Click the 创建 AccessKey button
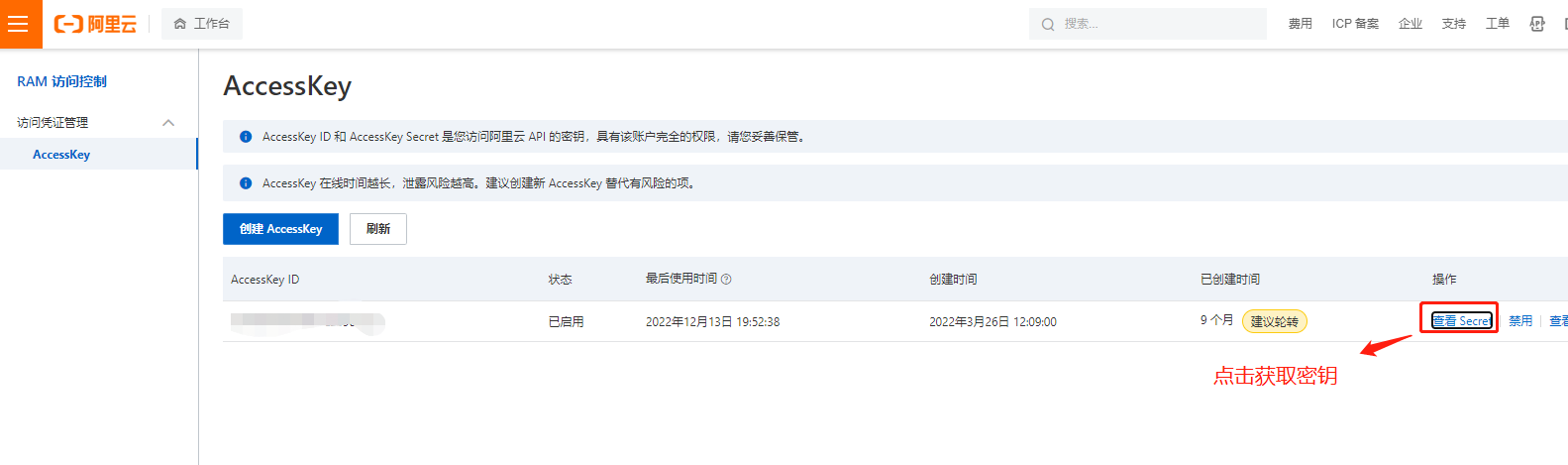The image size is (1568, 465). [x=280, y=229]
